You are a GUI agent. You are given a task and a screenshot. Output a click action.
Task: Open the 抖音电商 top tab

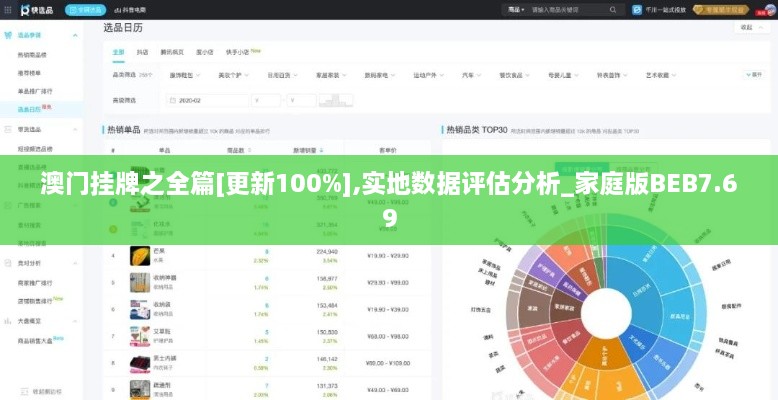point(129,9)
